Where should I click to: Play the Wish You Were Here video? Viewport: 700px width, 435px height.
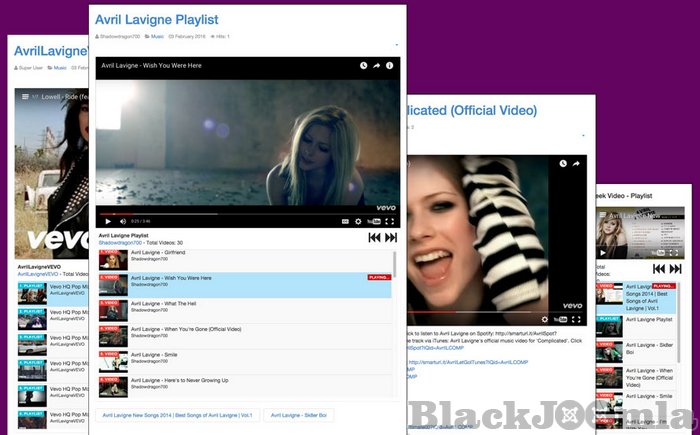pos(108,221)
